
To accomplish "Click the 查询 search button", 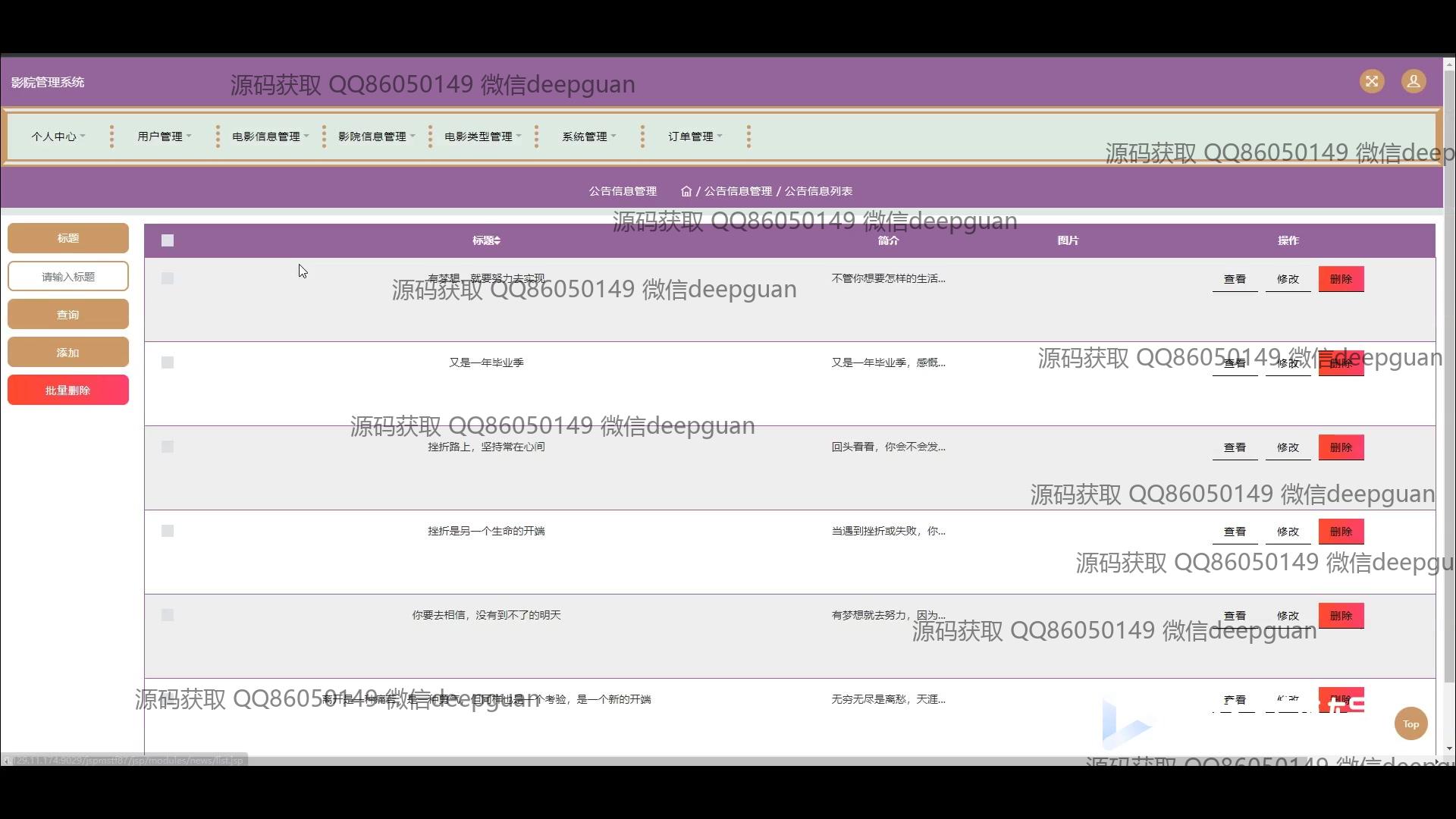I will click(x=68, y=314).
